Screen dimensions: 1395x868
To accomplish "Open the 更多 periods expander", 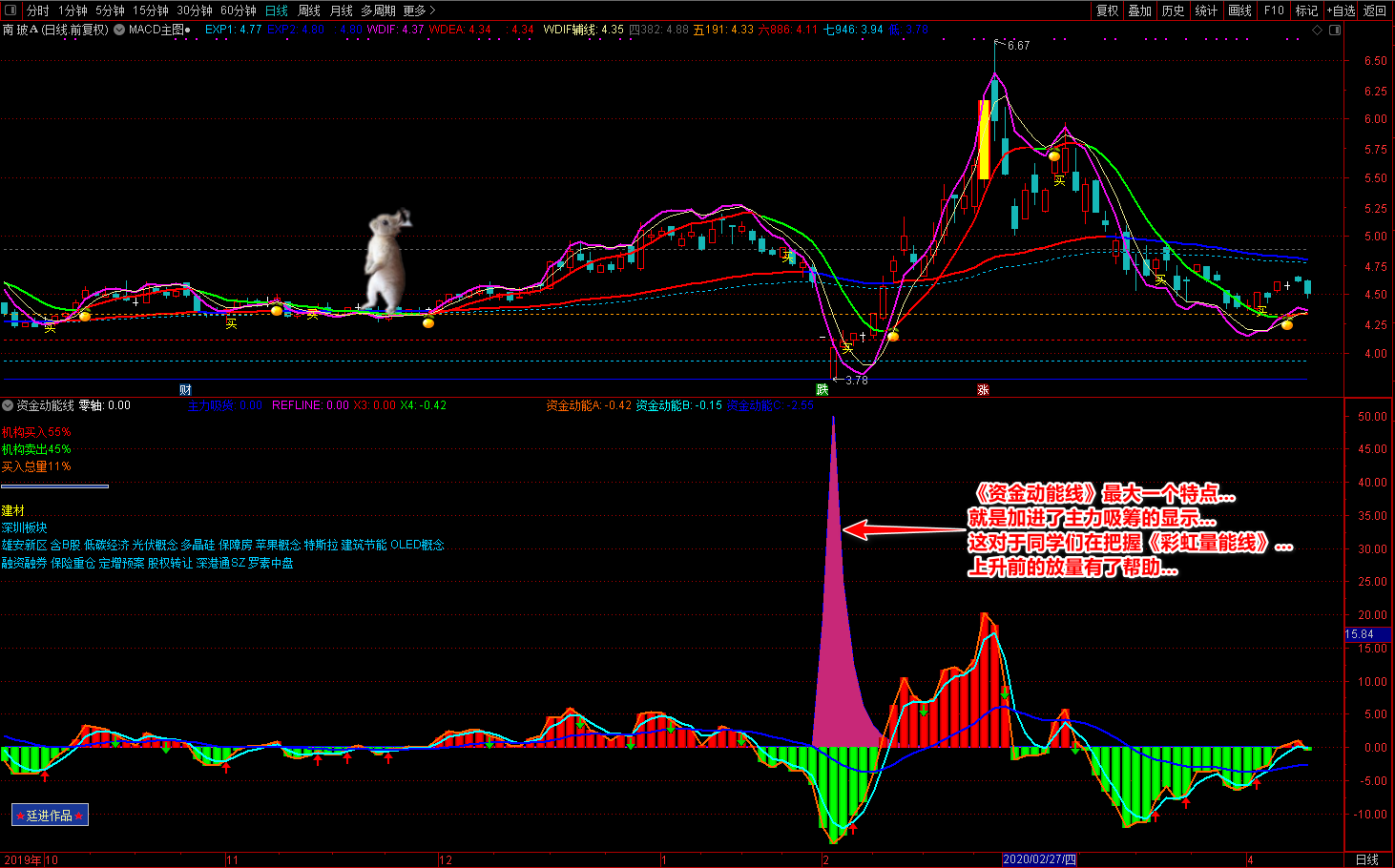I will coord(419,10).
